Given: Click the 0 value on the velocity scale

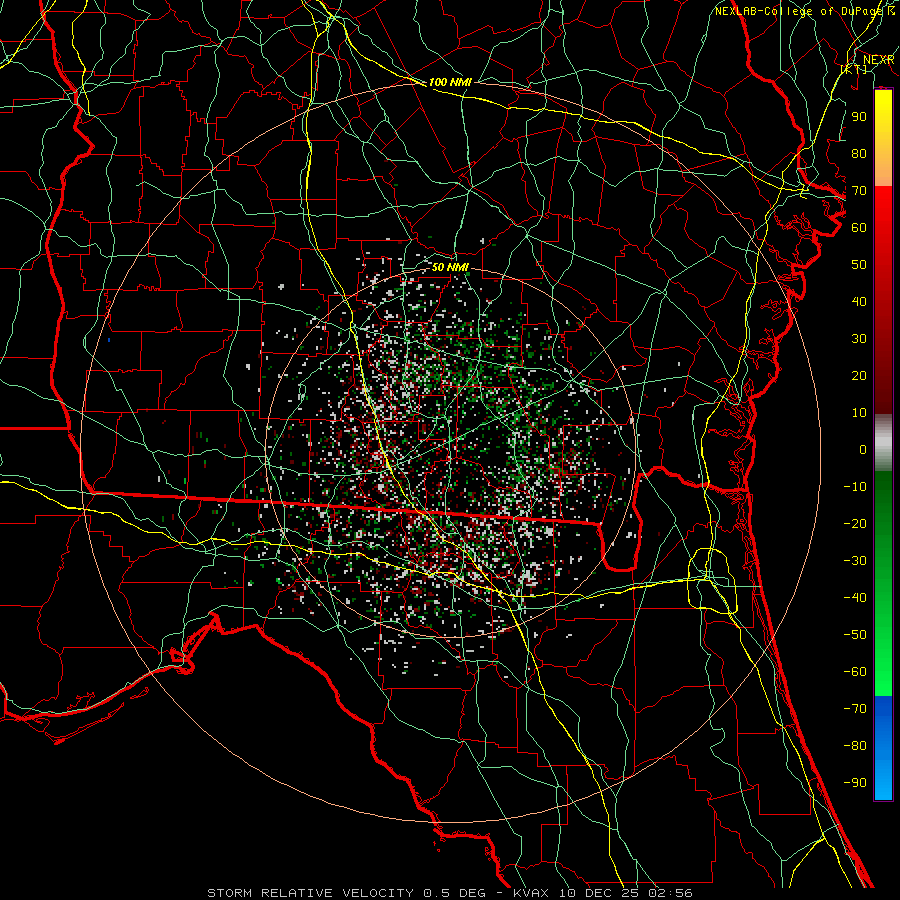Looking at the screenshot, I should pos(863,449).
